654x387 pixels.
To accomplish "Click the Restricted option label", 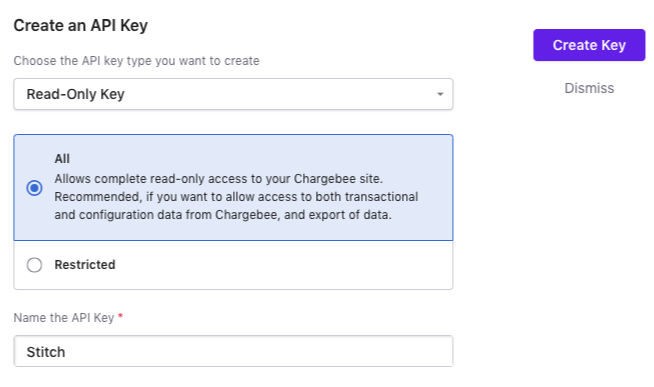I will 85,264.
